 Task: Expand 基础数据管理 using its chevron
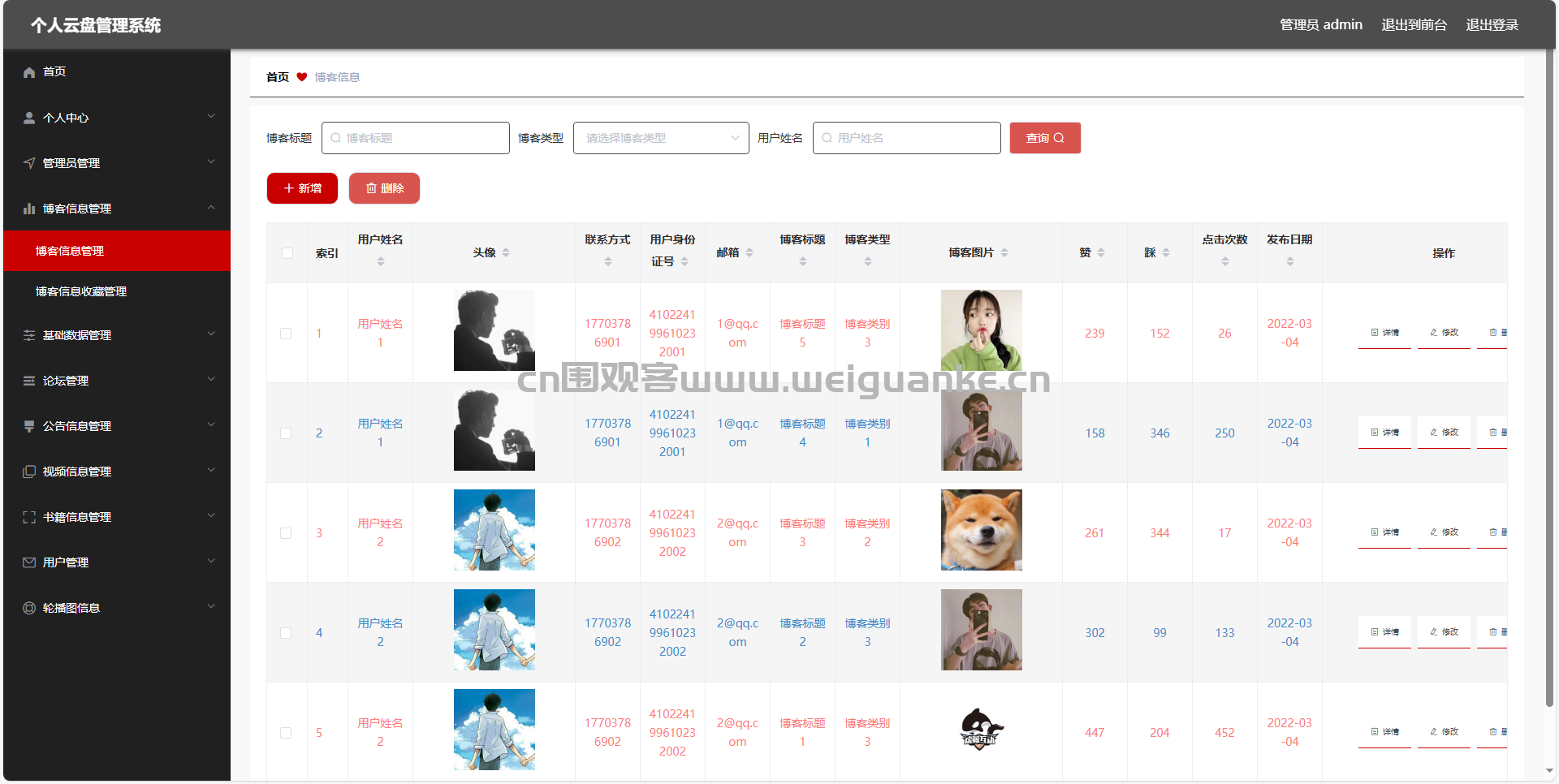pos(211,334)
